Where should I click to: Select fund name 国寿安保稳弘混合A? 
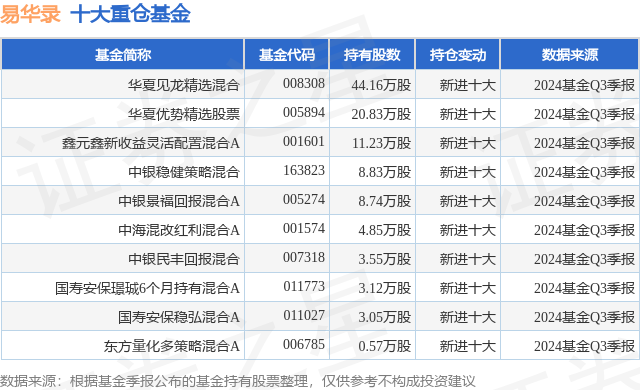[x=179, y=317]
